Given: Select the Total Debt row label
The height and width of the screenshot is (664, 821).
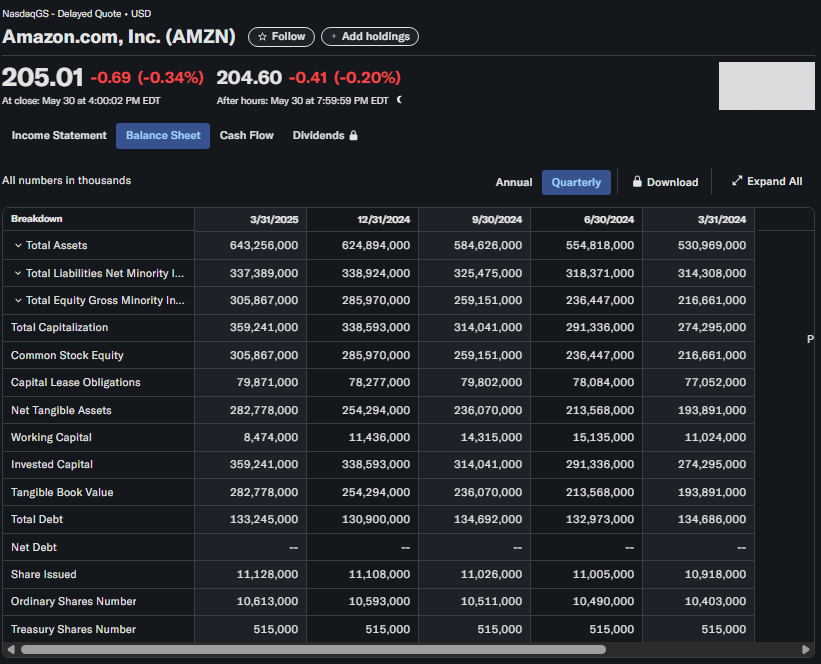Looking at the screenshot, I should tap(37, 519).
